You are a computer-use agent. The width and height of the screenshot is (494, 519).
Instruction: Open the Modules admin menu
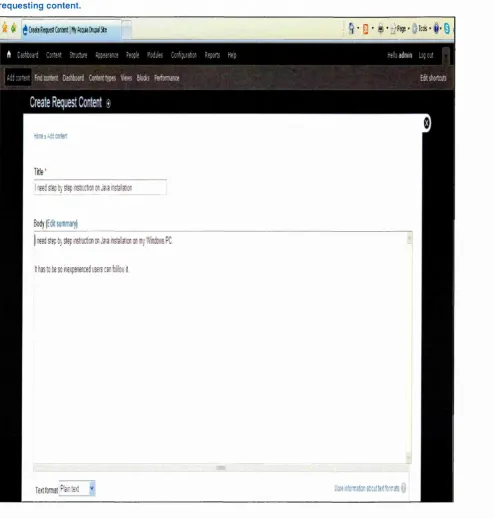155,55
